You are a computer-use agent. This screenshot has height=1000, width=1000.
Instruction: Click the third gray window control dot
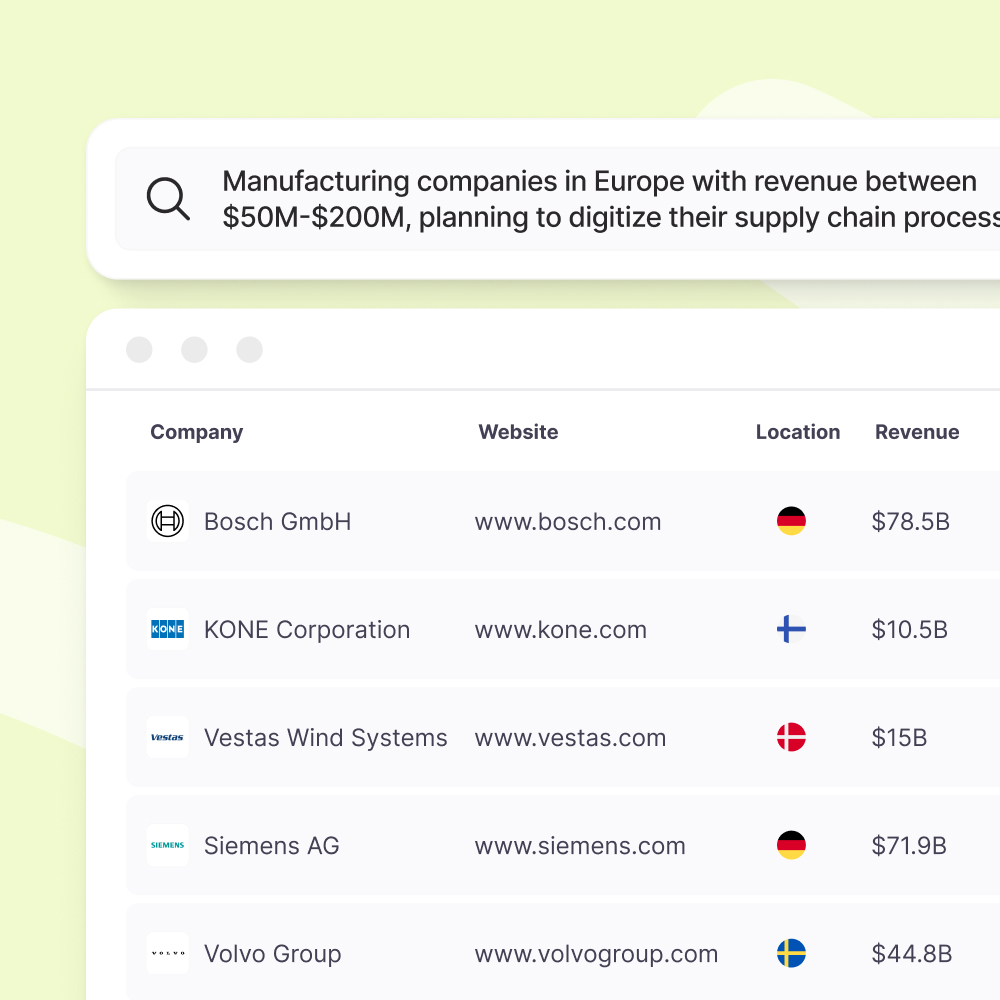pyautogui.click(x=249, y=349)
